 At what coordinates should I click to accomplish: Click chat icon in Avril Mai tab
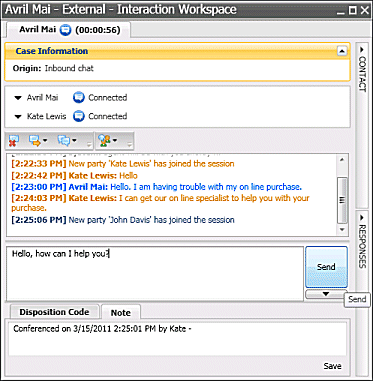click(x=66, y=30)
